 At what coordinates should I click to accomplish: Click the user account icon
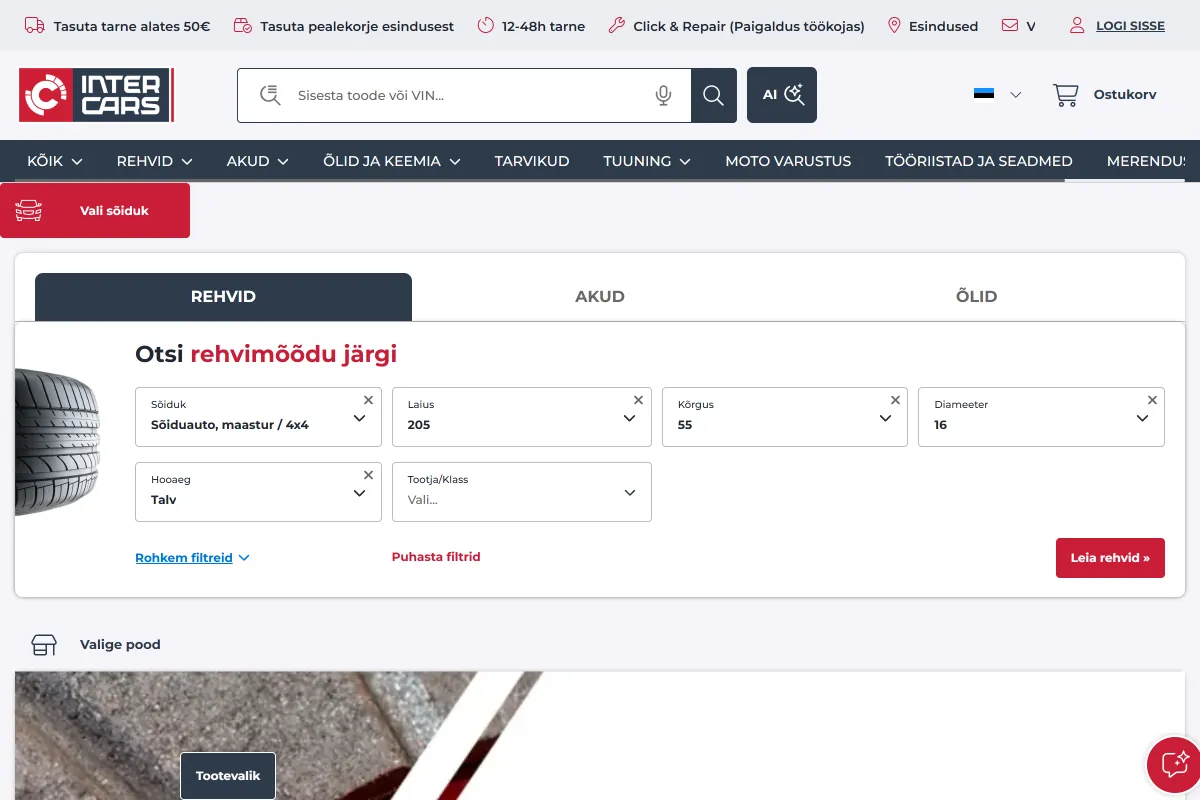pyautogui.click(x=1077, y=26)
